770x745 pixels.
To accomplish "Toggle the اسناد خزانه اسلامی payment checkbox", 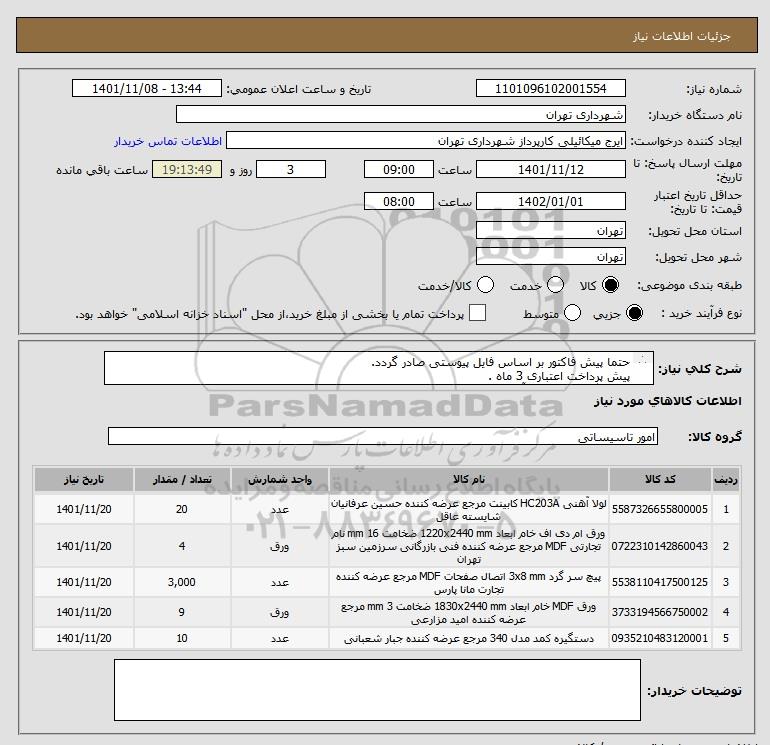I will click(x=477, y=313).
